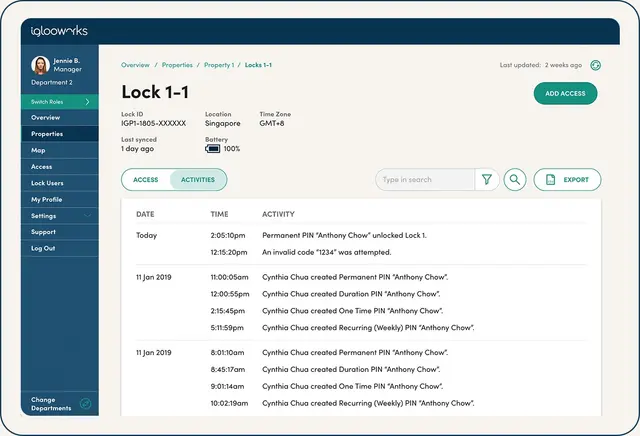Expand the Settings menu arrow
The width and height of the screenshot is (640, 436).
[x=88, y=216]
